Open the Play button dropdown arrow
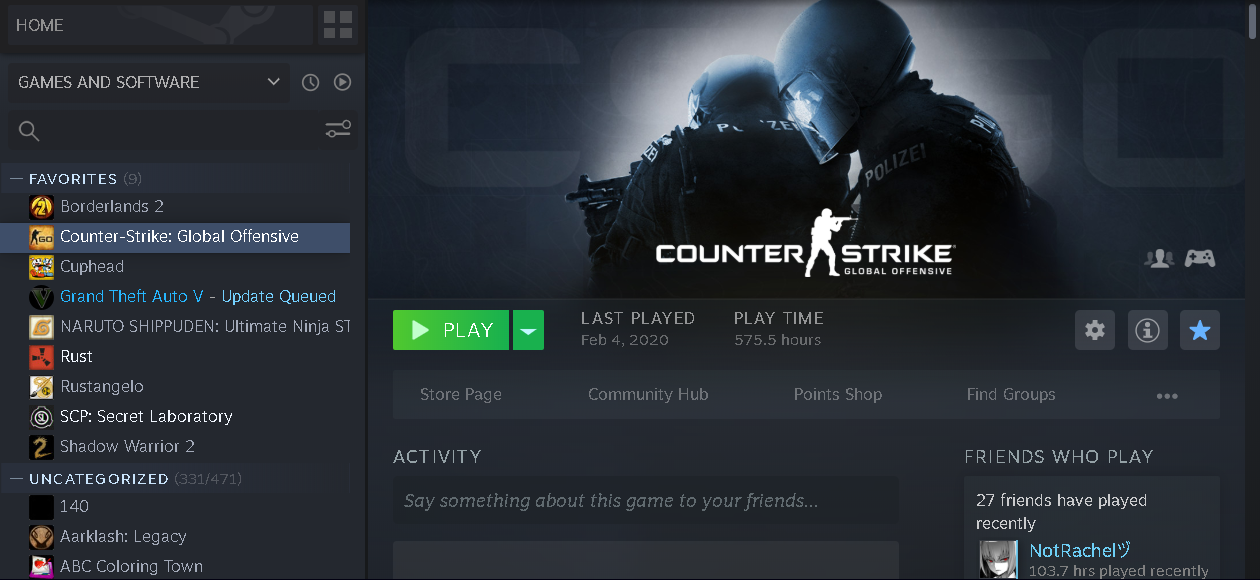 tap(528, 330)
